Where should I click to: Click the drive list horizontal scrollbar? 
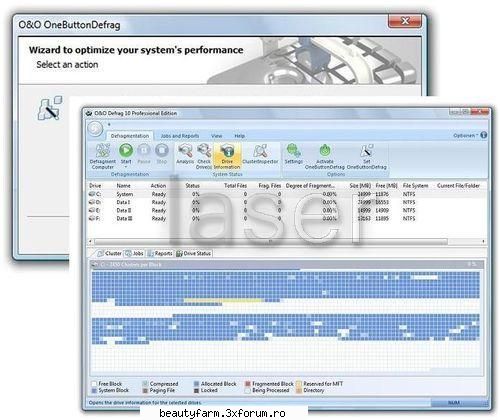click(271, 241)
